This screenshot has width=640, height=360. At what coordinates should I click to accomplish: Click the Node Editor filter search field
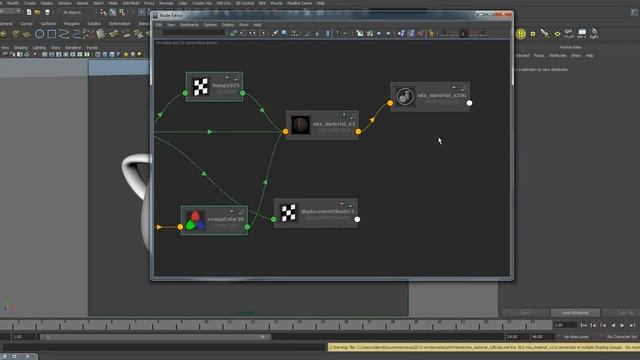point(194,33)
